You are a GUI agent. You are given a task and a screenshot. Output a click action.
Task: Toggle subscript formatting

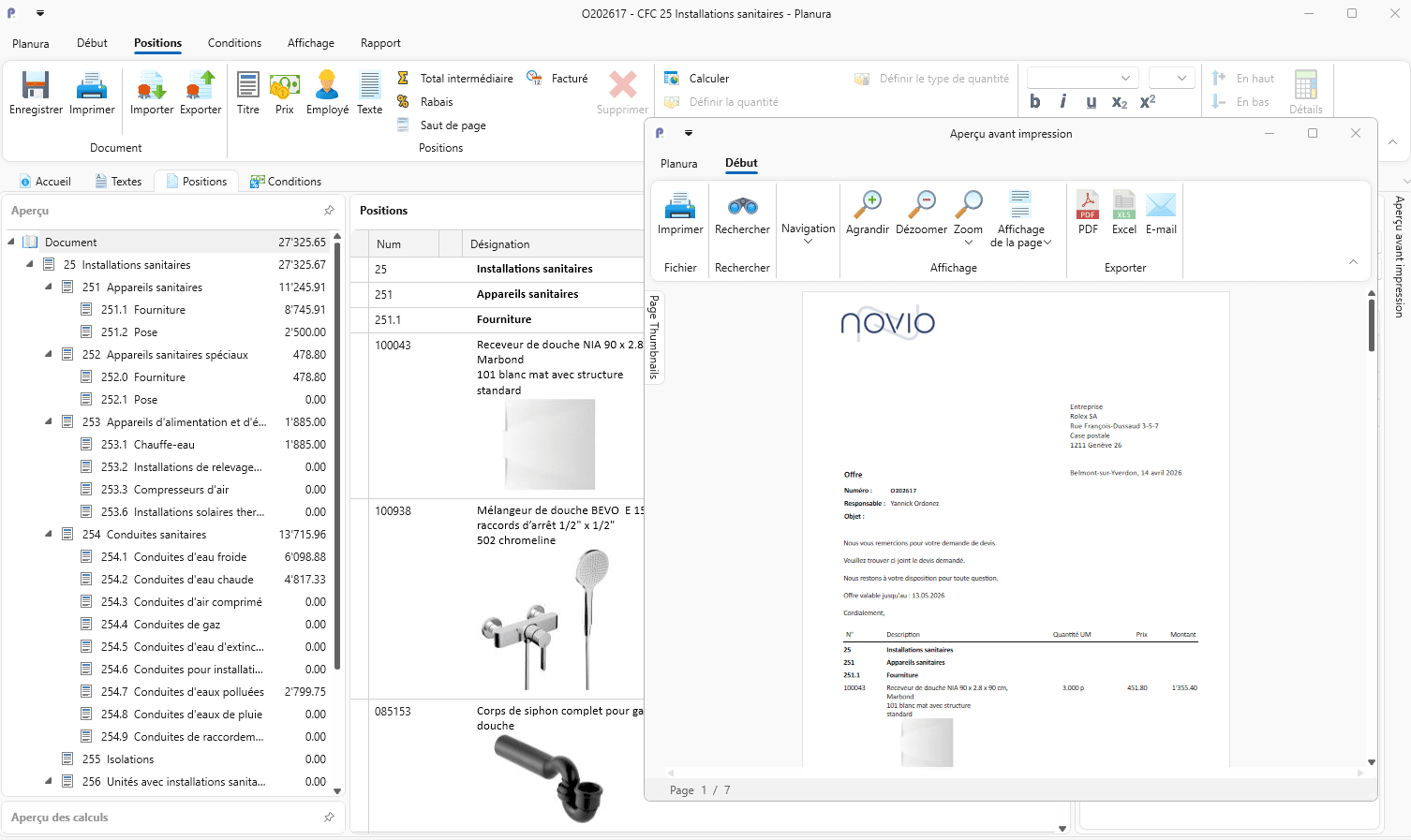coord(1120,102)
